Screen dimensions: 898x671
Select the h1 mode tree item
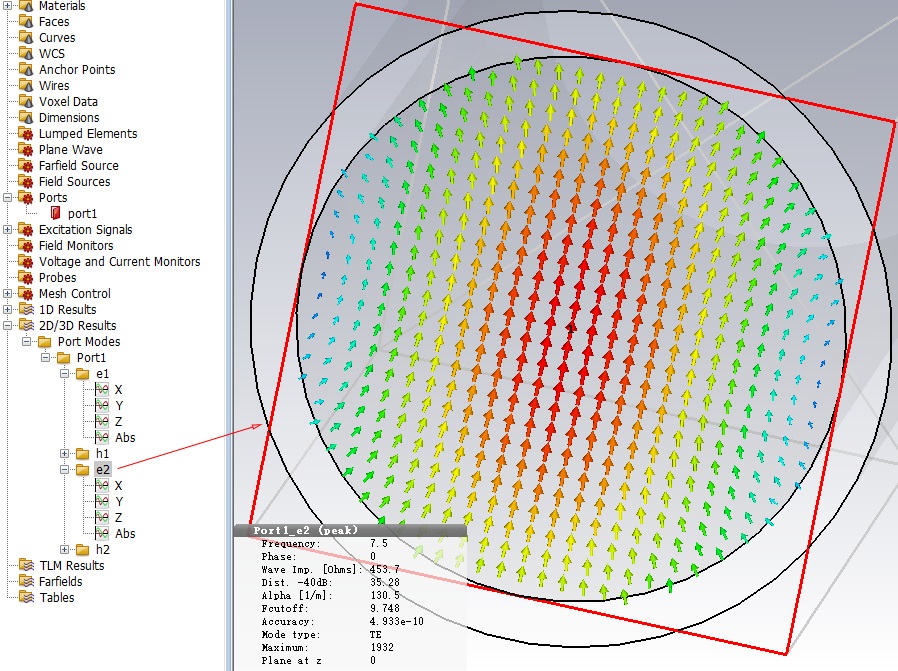pos(102,454)
